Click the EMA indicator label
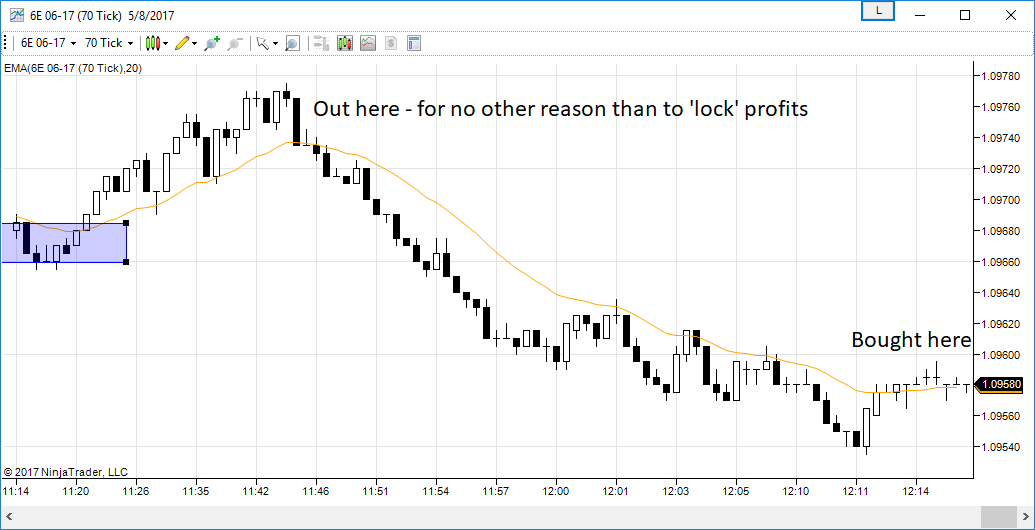1035x530 pixels. click(73, 67)
